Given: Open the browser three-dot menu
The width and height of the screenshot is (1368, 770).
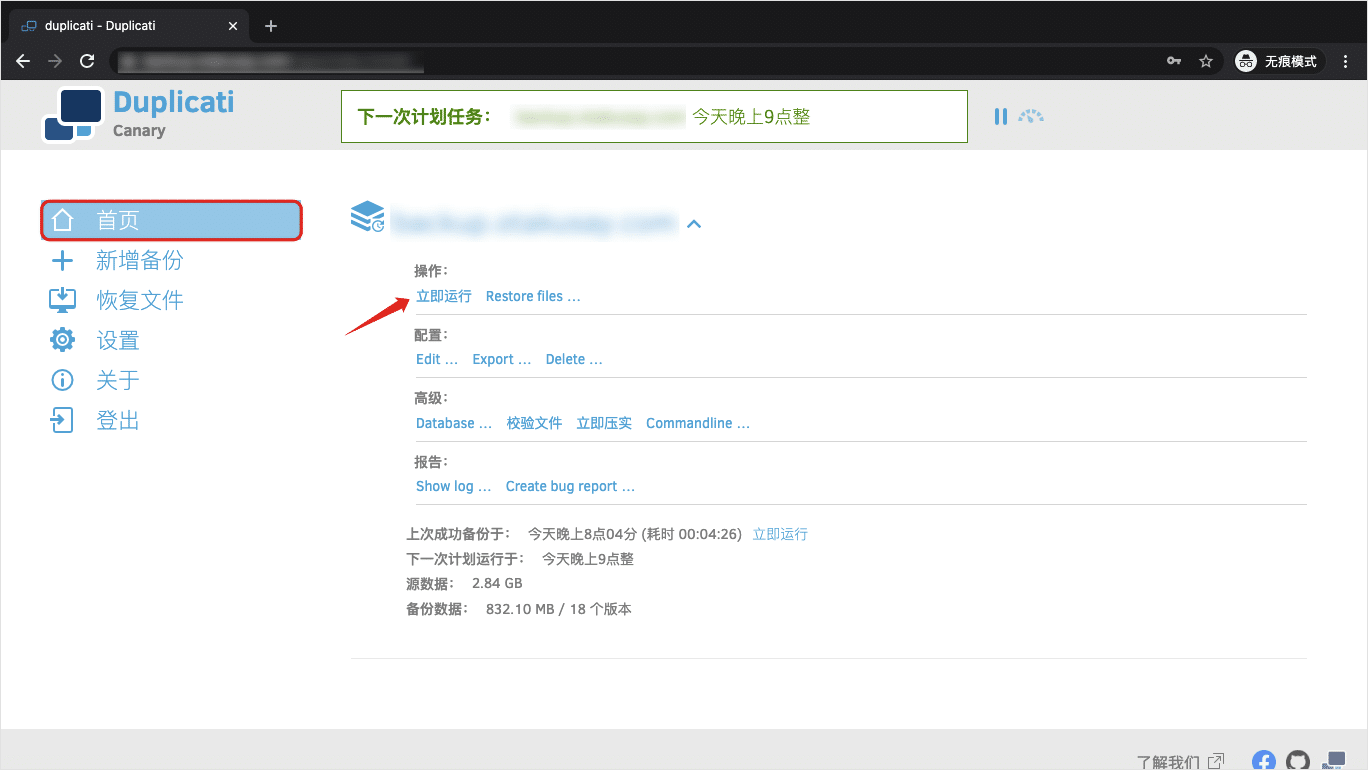Looking at the screenshot, I should point(1346,61).
